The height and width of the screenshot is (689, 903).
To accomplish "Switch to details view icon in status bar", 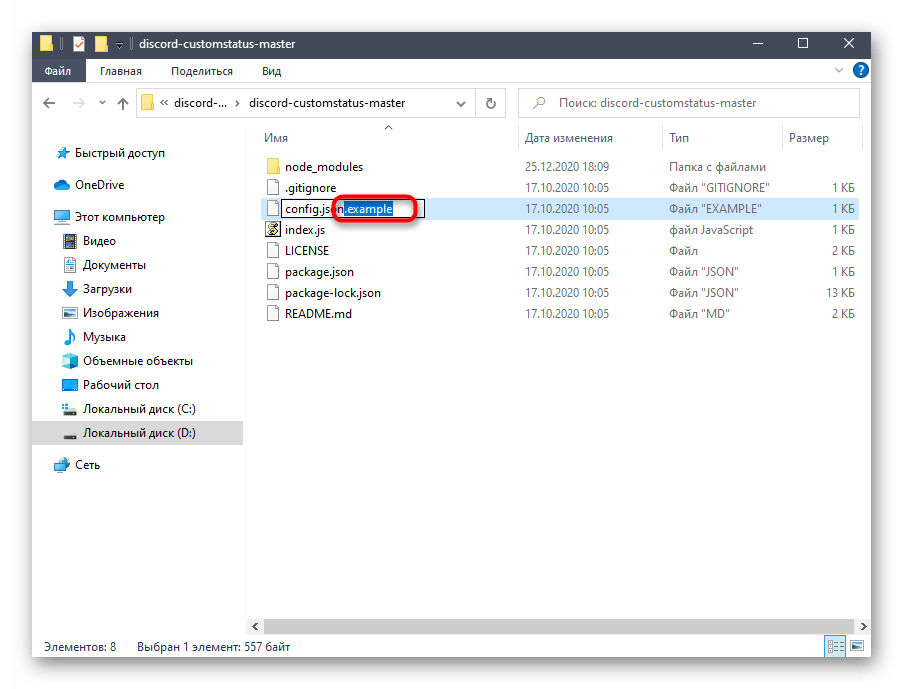I will [x=837, y=647].
